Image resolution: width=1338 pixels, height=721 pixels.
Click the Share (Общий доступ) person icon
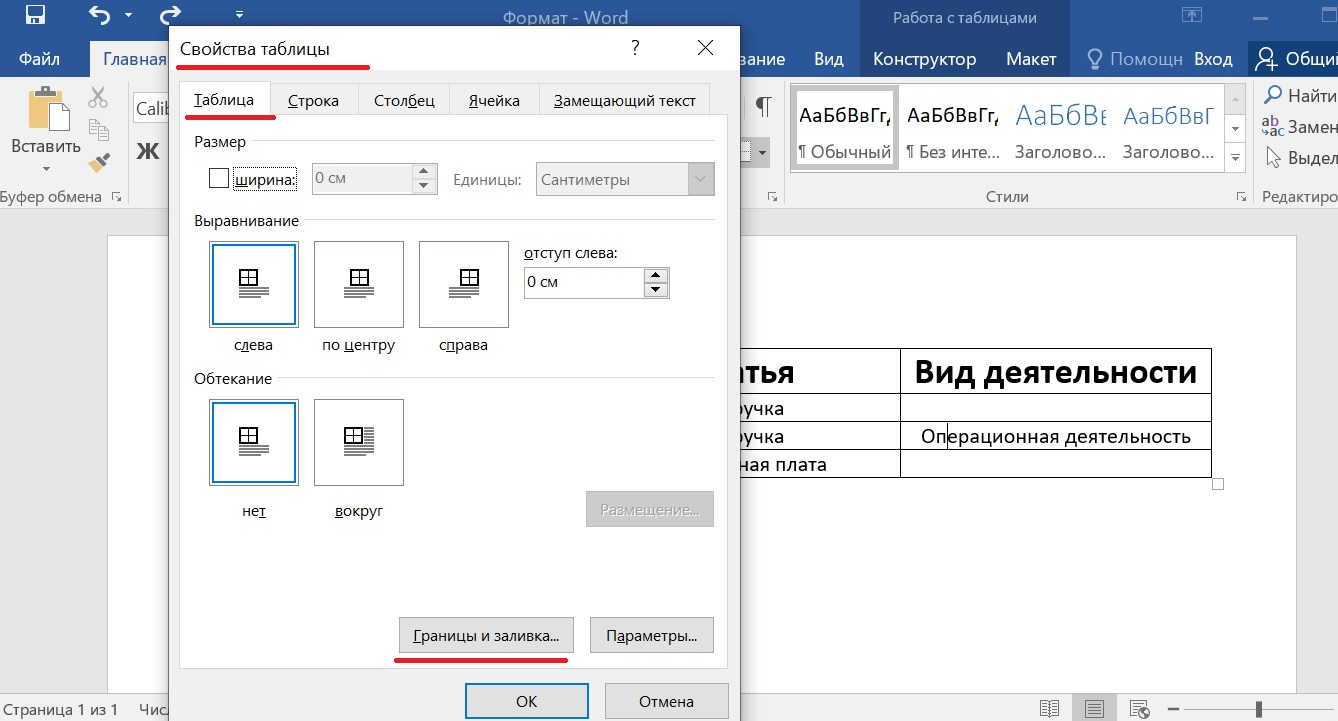coord(1267,58)
